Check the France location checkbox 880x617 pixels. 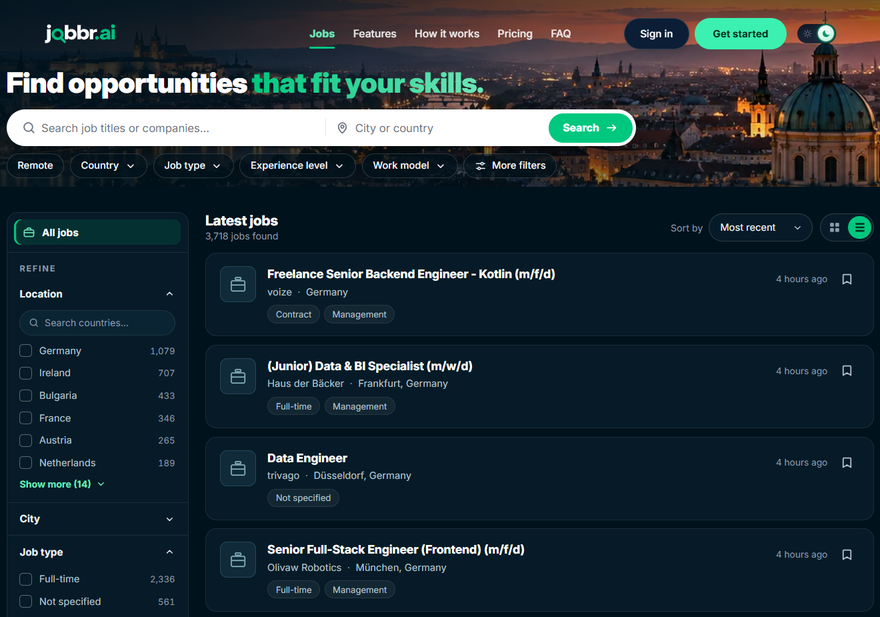26,418
